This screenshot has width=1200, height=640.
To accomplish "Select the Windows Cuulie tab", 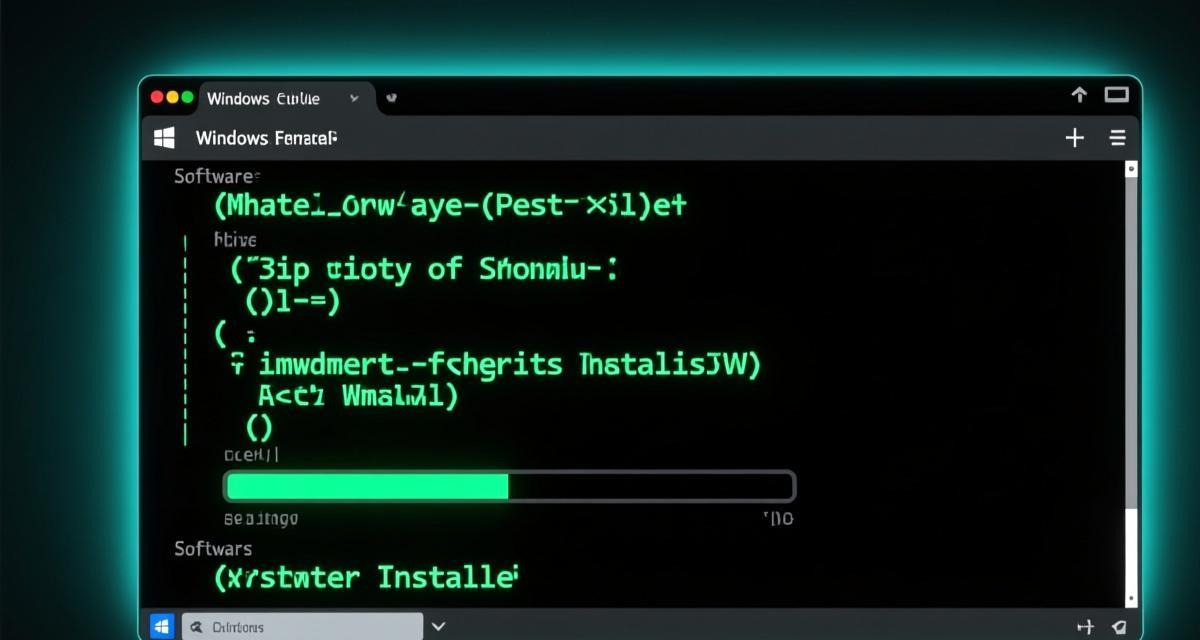I will pos(263,98).
